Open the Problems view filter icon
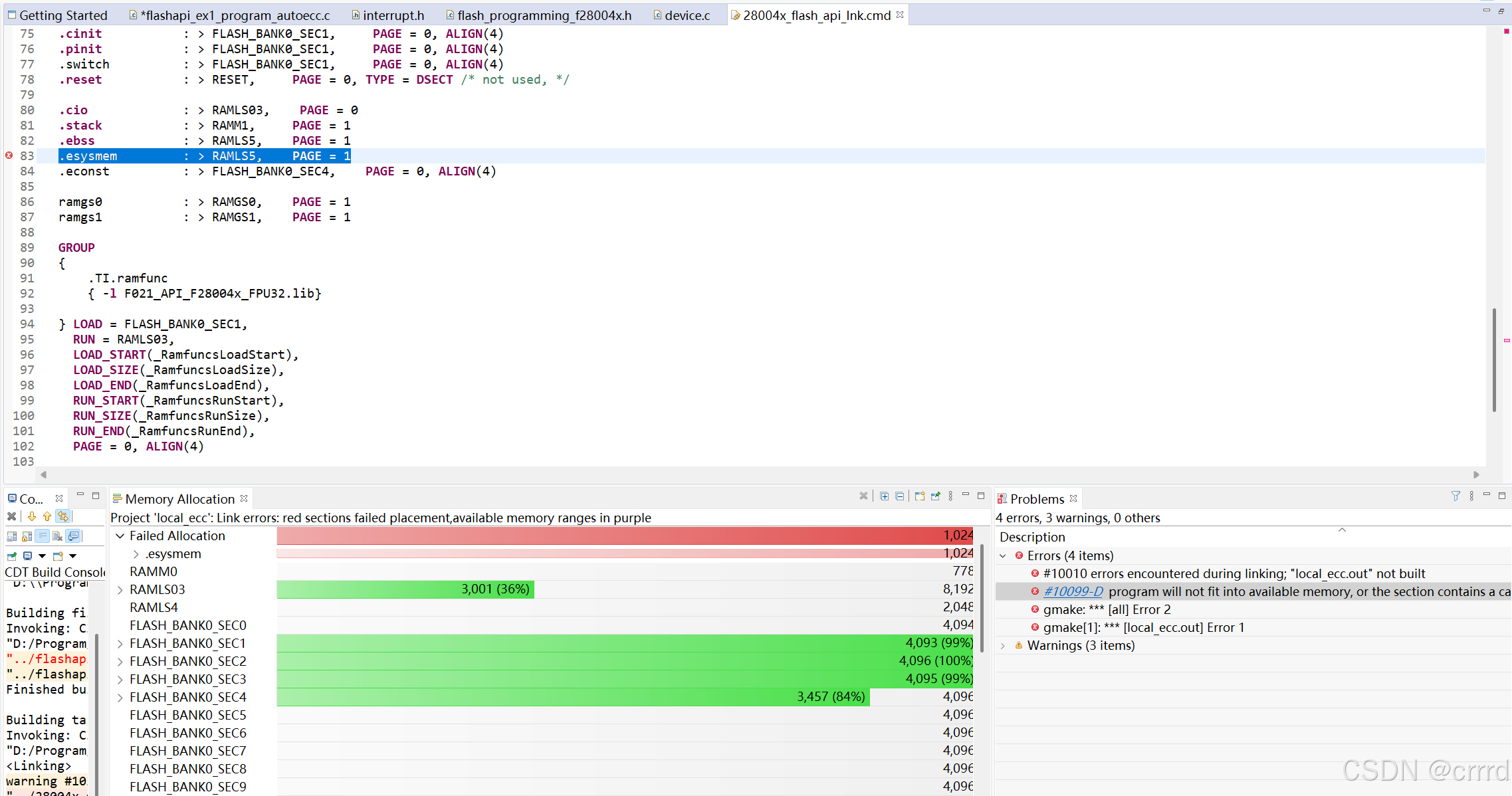This screenshot has height=796, width=1512. (x=1456, y=496)
